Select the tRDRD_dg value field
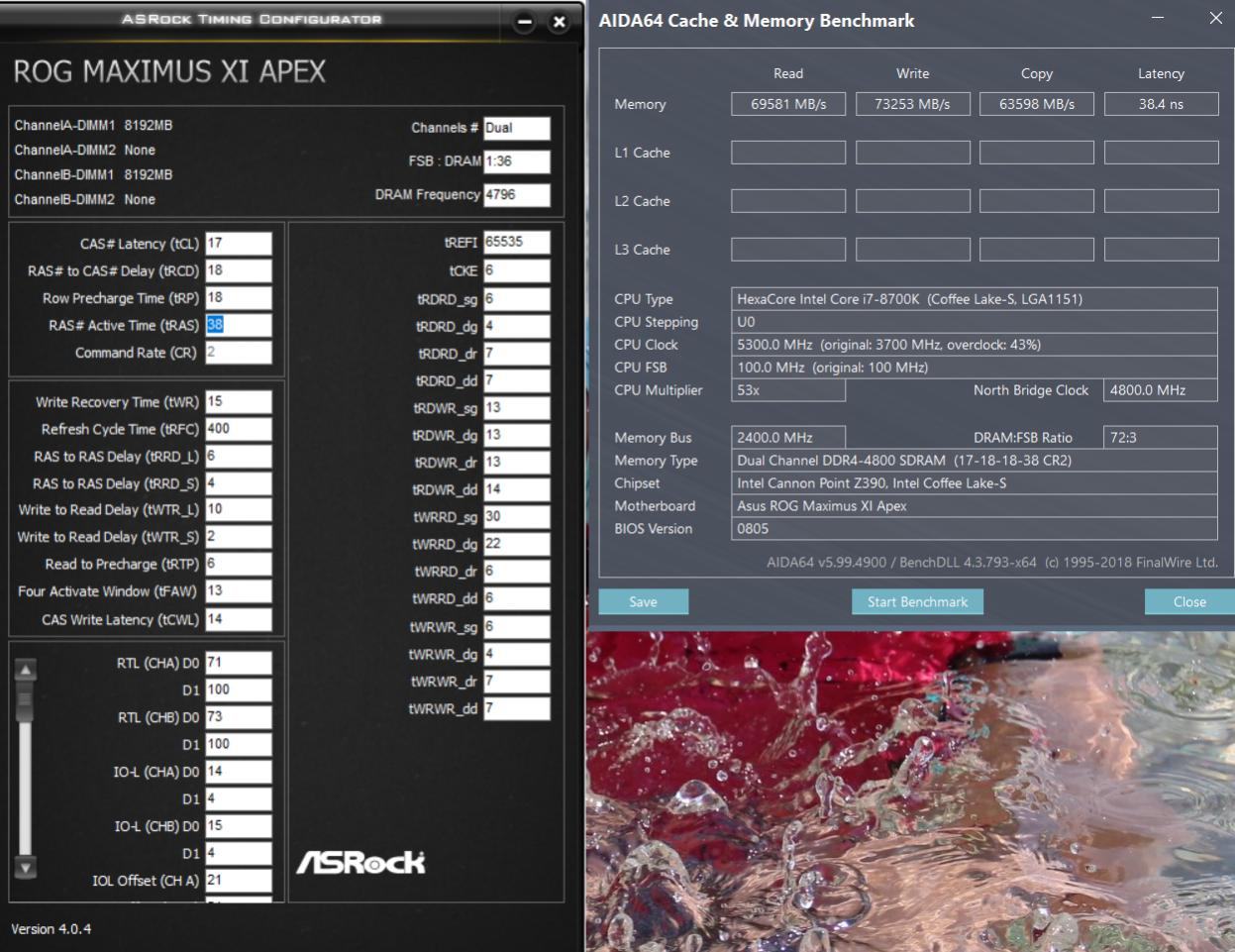The image size is (1235, 952). [x=517, y=326]
